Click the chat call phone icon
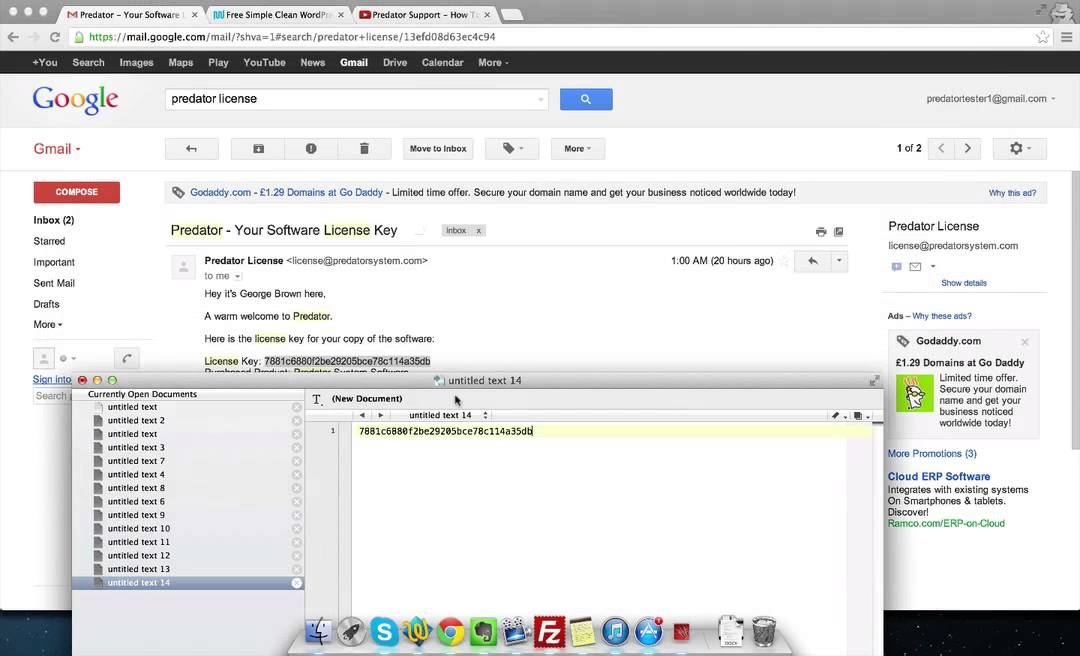 click(x=127, y=358)
